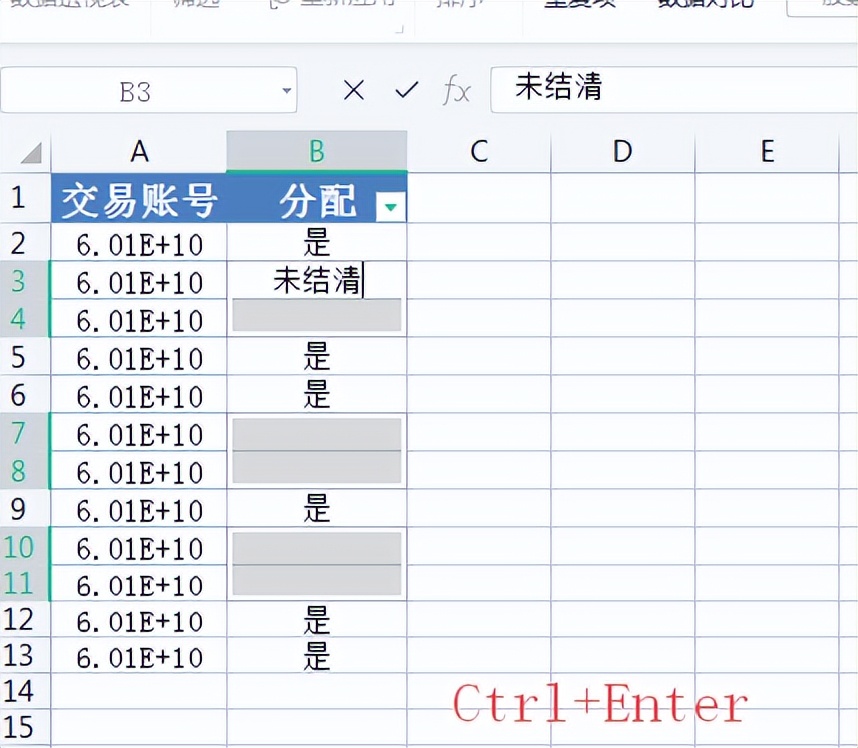Open the Name Box dropdown arrow
The image size is (858, 748).
click(286, 90)
